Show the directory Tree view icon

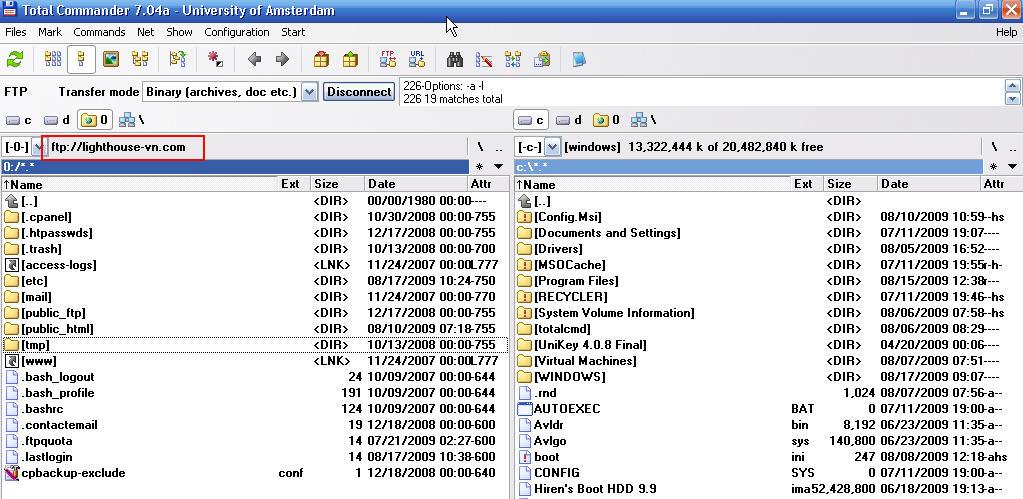(x=140, y=60)
